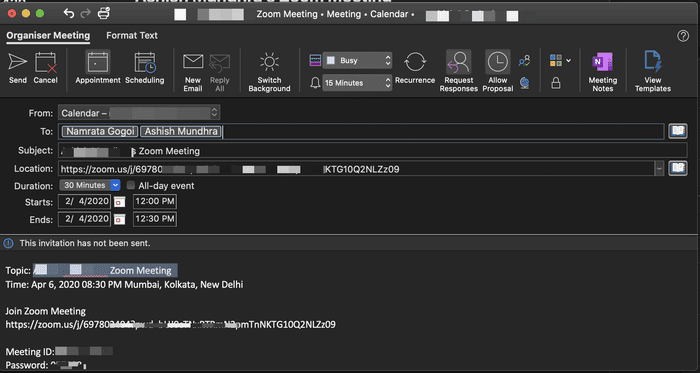Viewport: 700px width, 373px height.
Task: Click the end date field
Action: (84, 219)
